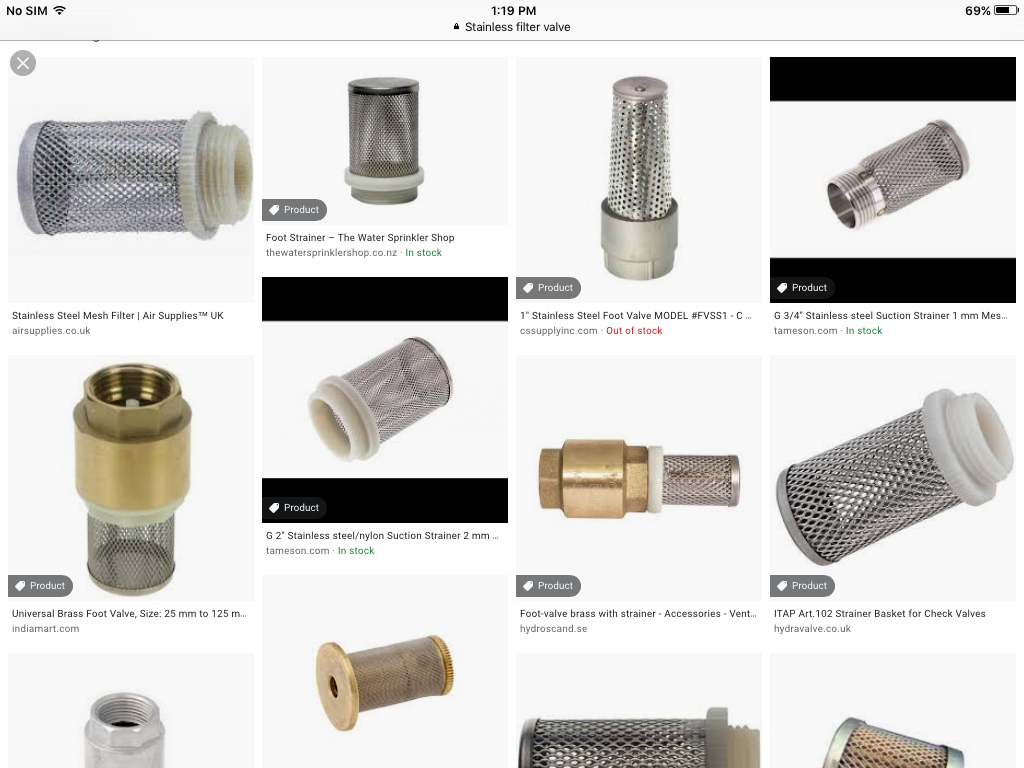Tap the battery indicator in status bar
This screenshot has height=768, width=1024.
pyautogui.click(x=1006, y=10)
